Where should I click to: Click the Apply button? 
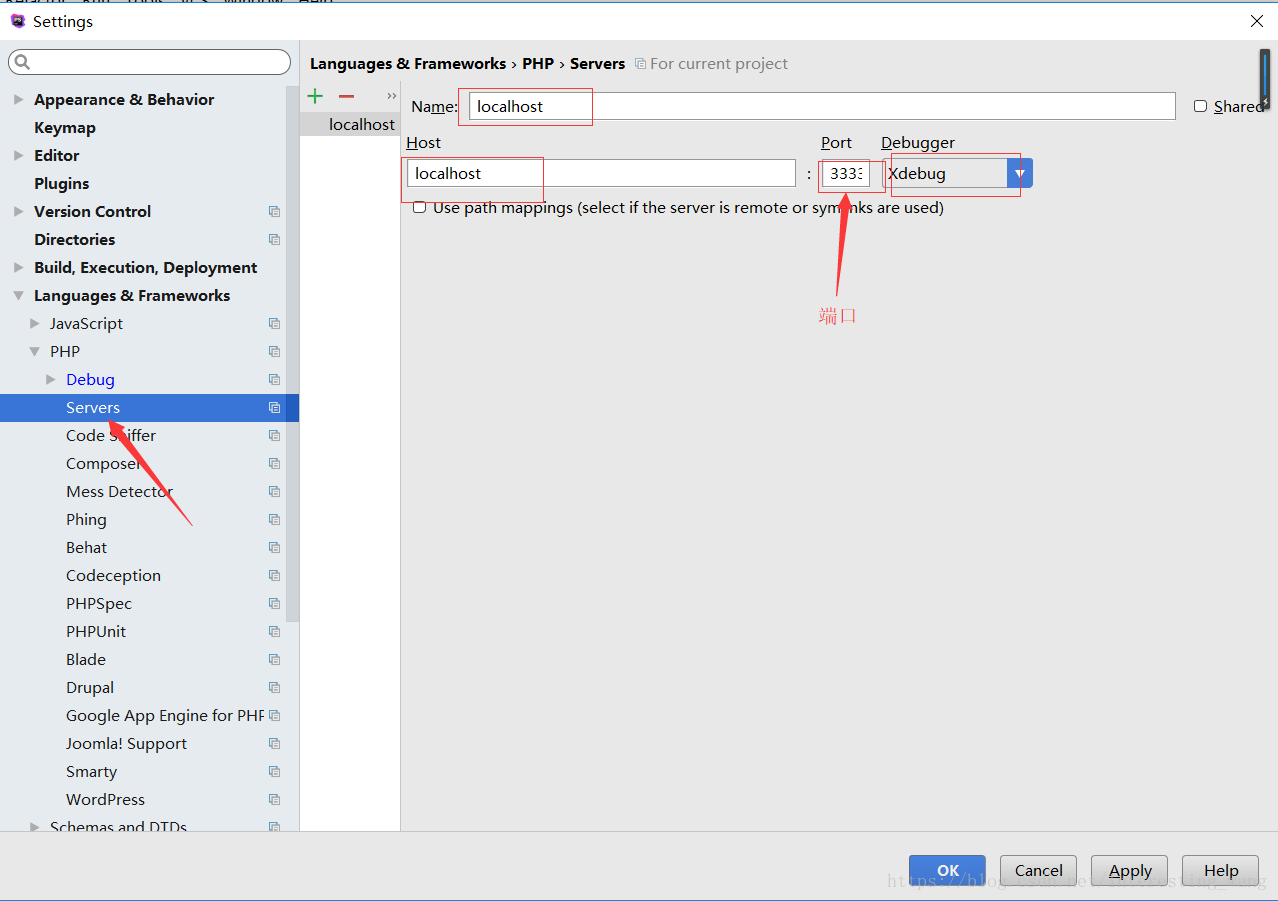pos(1130,870)
